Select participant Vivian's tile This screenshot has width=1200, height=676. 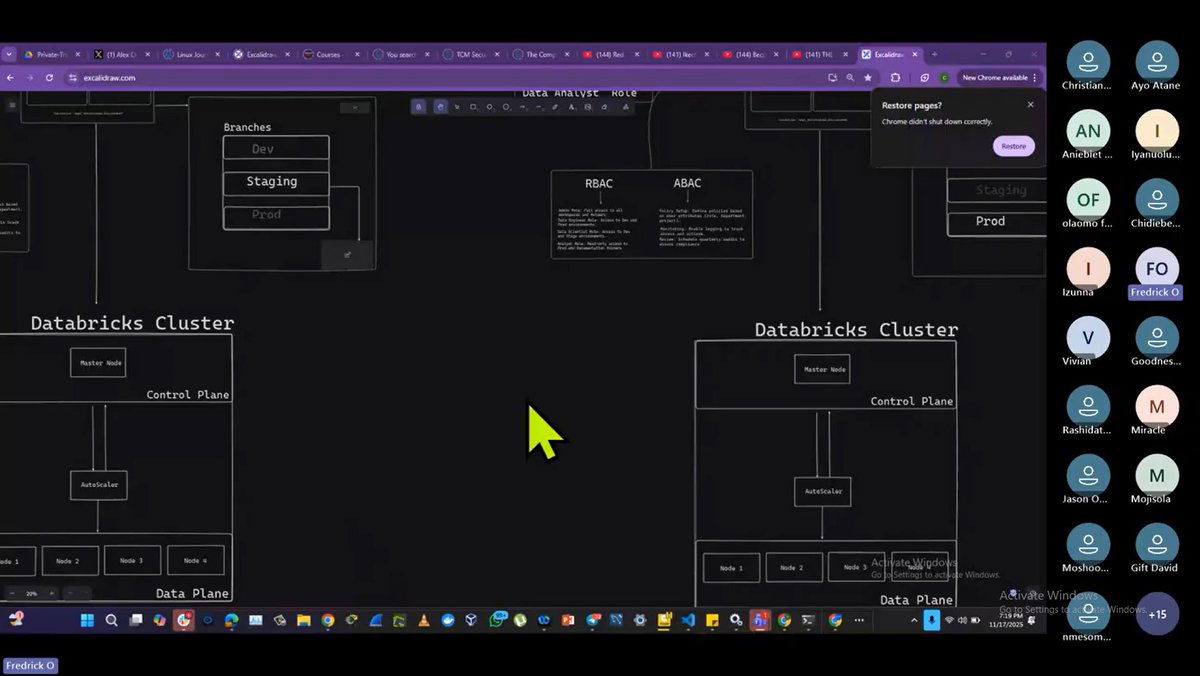click(x=1088, y=343)
